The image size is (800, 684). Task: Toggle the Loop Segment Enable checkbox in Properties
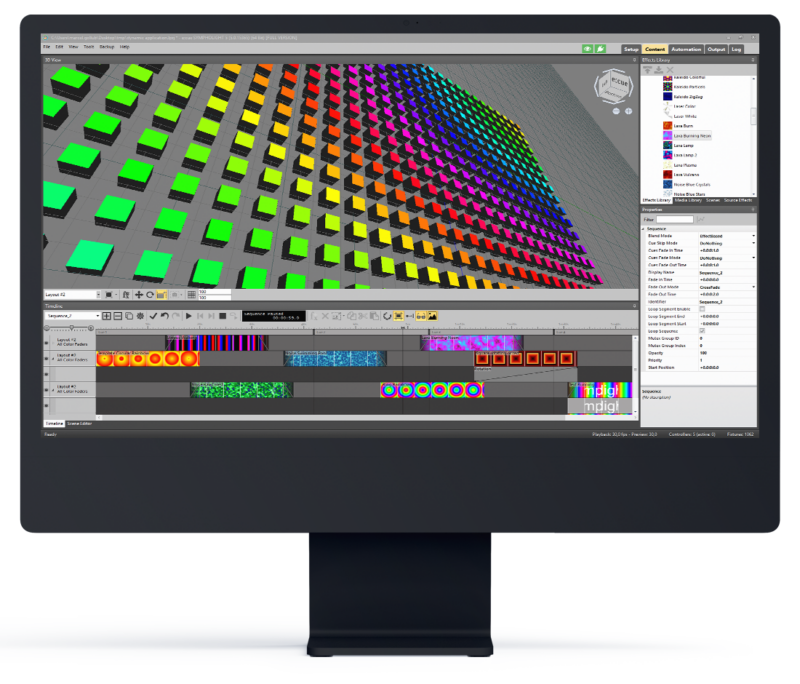click(703, 309)
